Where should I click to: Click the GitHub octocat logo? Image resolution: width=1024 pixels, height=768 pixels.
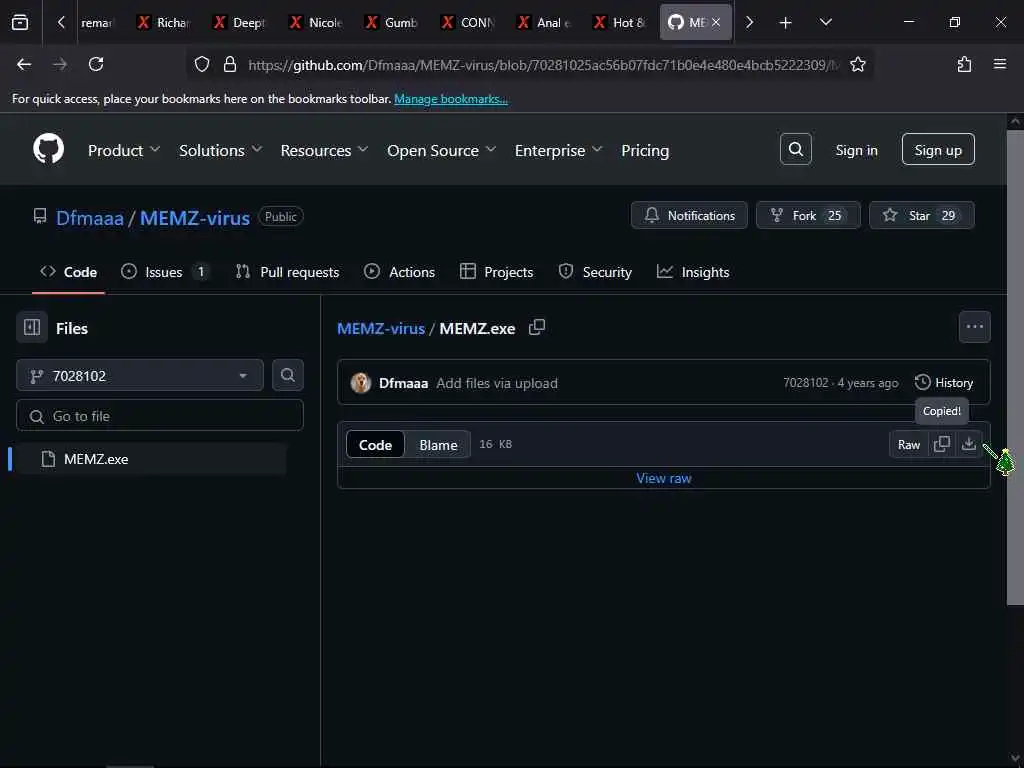coord(48,150)
